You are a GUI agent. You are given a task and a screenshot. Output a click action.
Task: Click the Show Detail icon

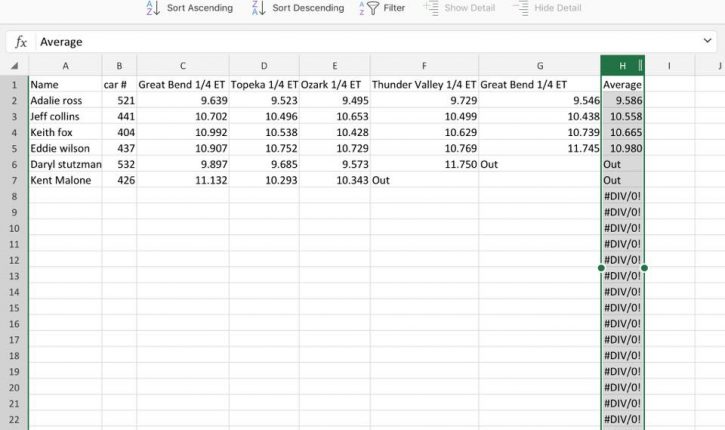tap(431, 8)
